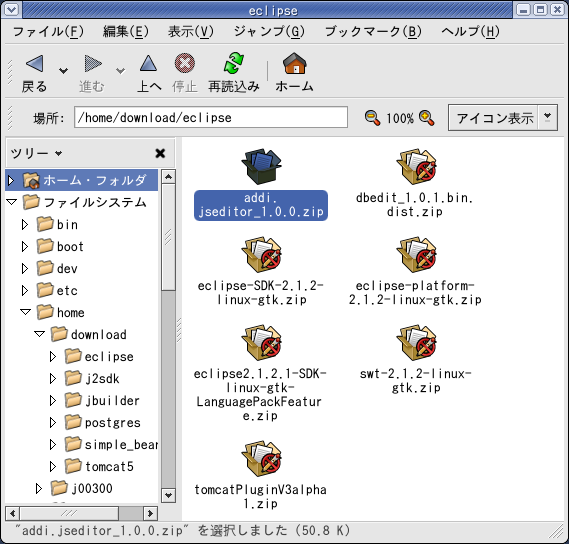Click tree horizontal scrollbar left arrow
The height and width of the screenshot is (544, 569).
click(13, 514)
